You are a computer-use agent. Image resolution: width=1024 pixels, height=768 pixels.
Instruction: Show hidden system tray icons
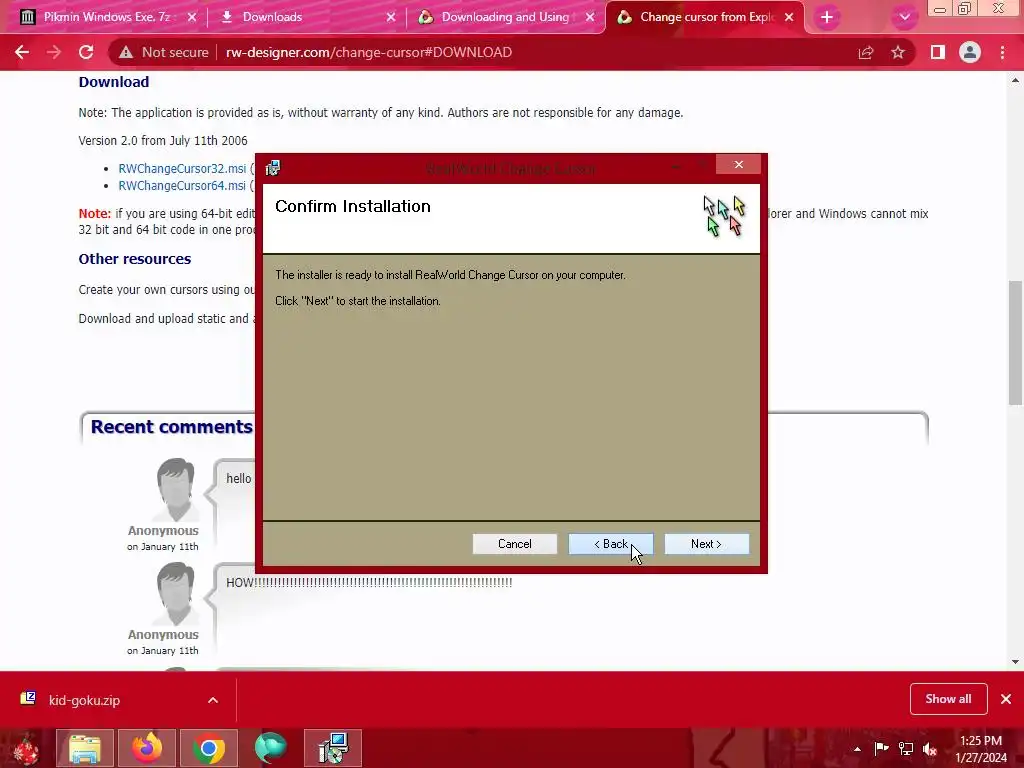(857, 749)
